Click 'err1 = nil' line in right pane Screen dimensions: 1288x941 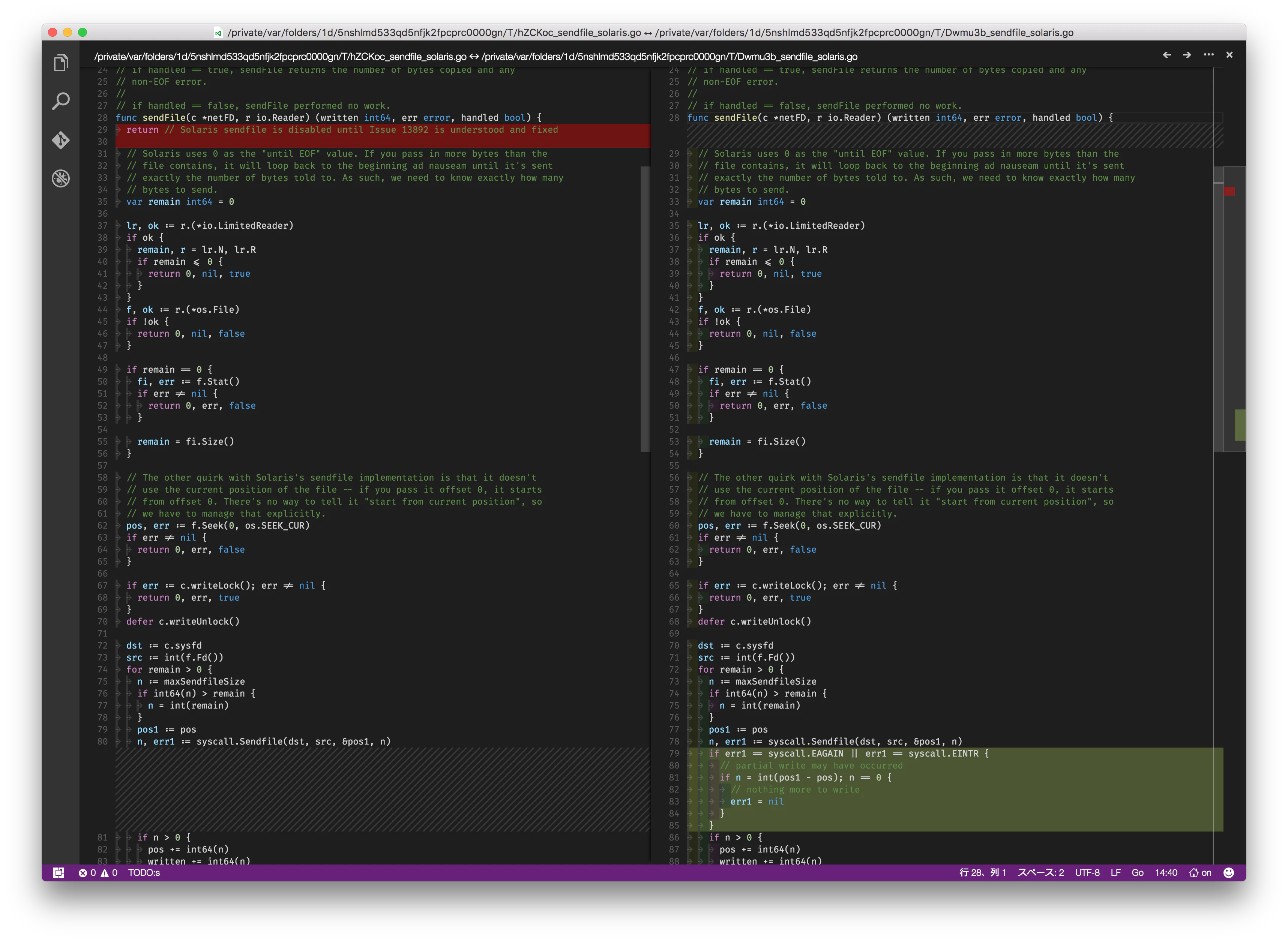point(757,802)
